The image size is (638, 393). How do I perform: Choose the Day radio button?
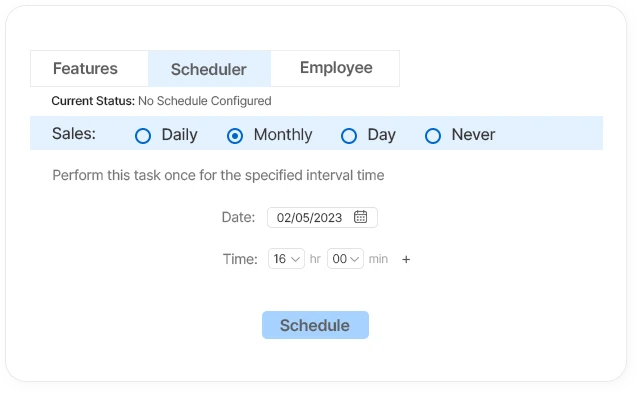pyautogui.click(x=349, y=136)
